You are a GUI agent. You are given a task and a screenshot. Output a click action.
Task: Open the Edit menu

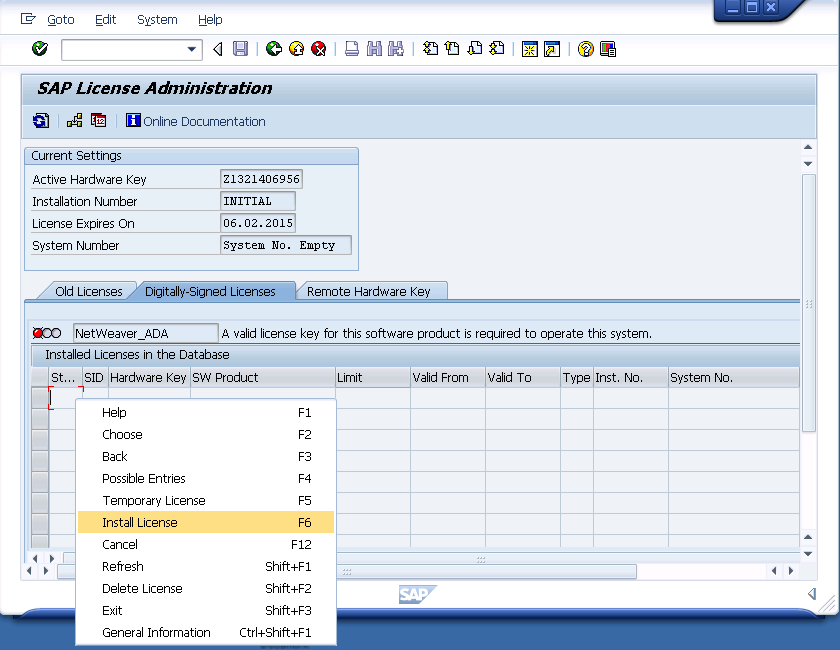[x=106, y=20]
